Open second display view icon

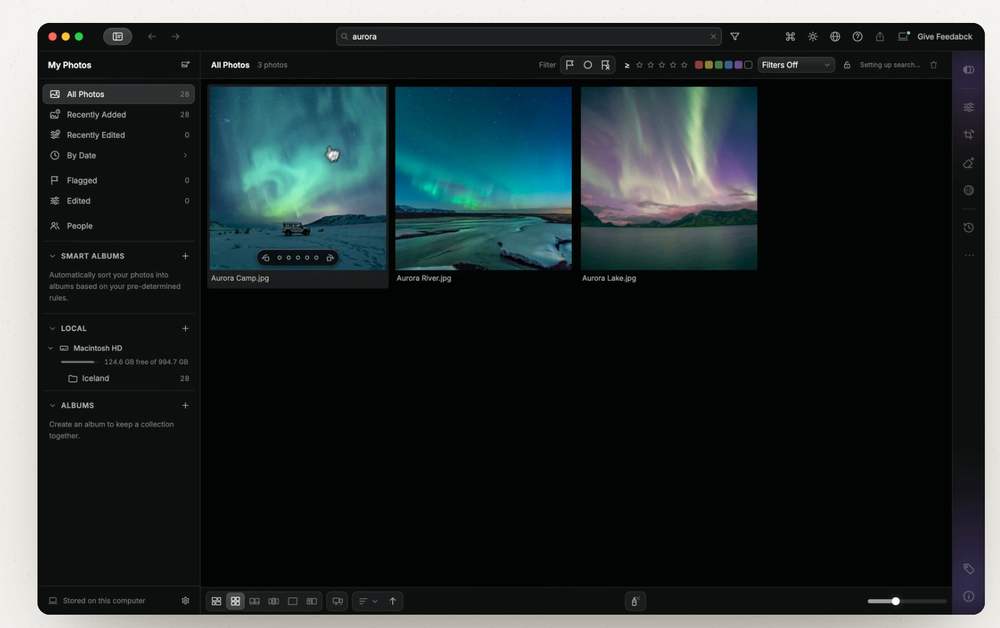tap(337, 601)
